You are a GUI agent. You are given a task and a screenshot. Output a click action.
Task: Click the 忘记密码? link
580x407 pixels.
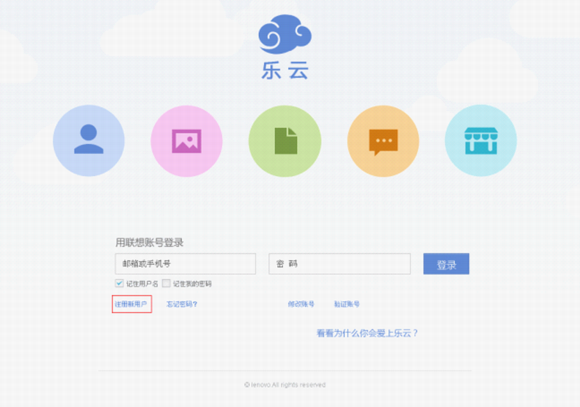point(182,304)
